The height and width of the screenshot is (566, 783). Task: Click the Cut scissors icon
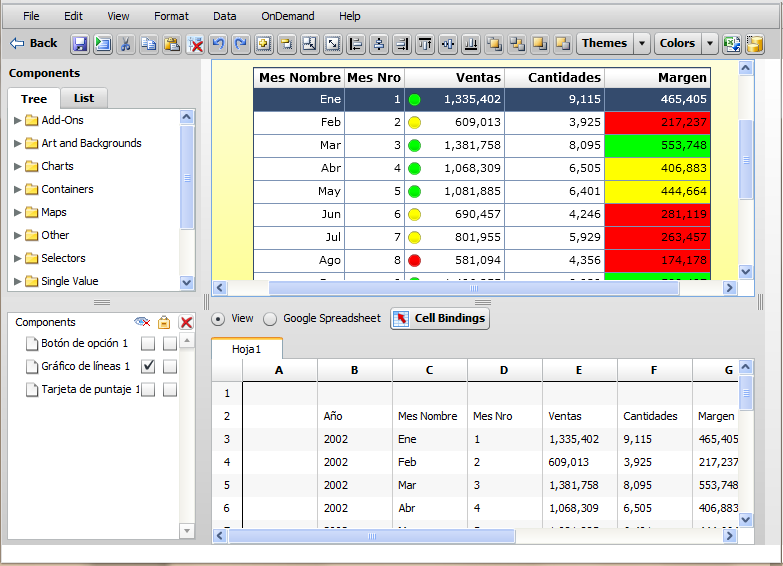(x=126, y=44)
